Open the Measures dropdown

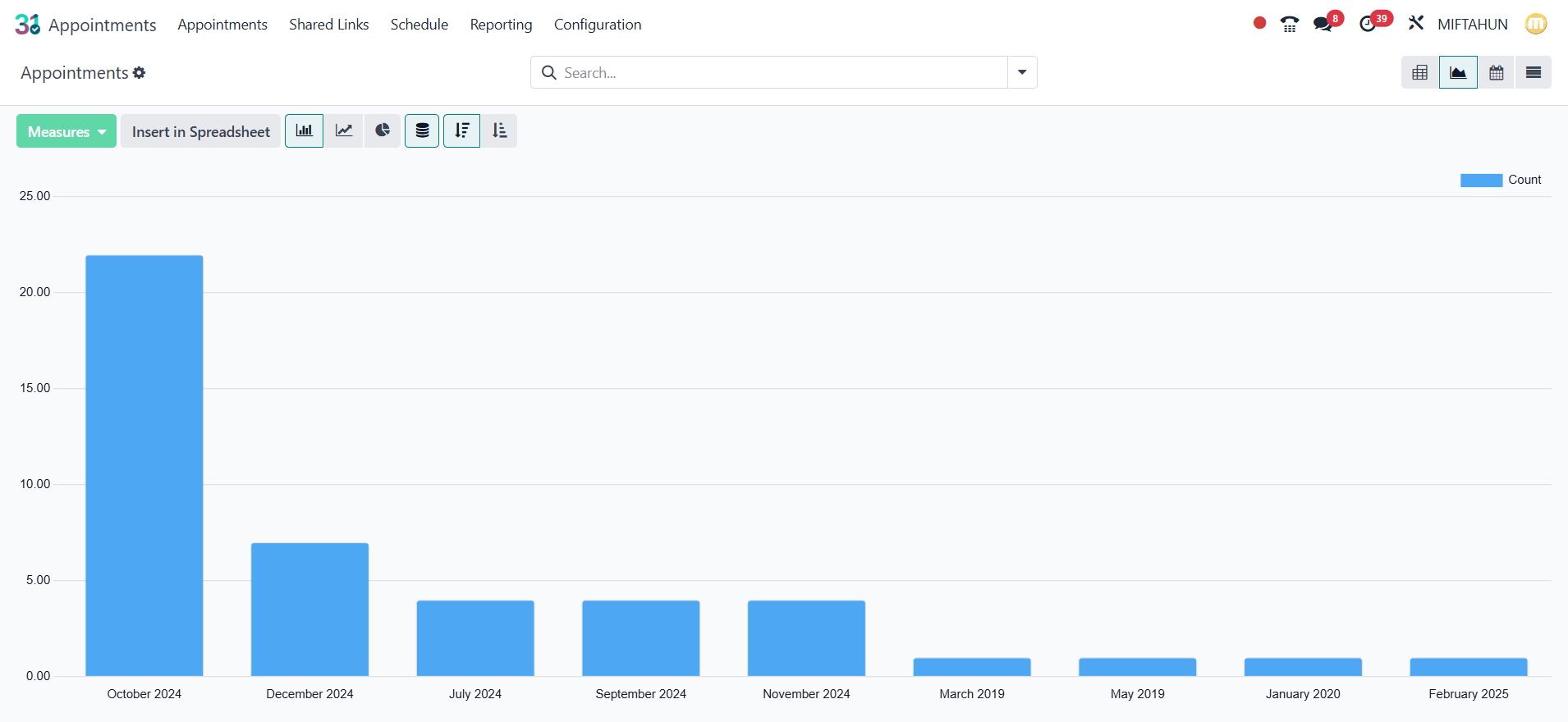66,131
